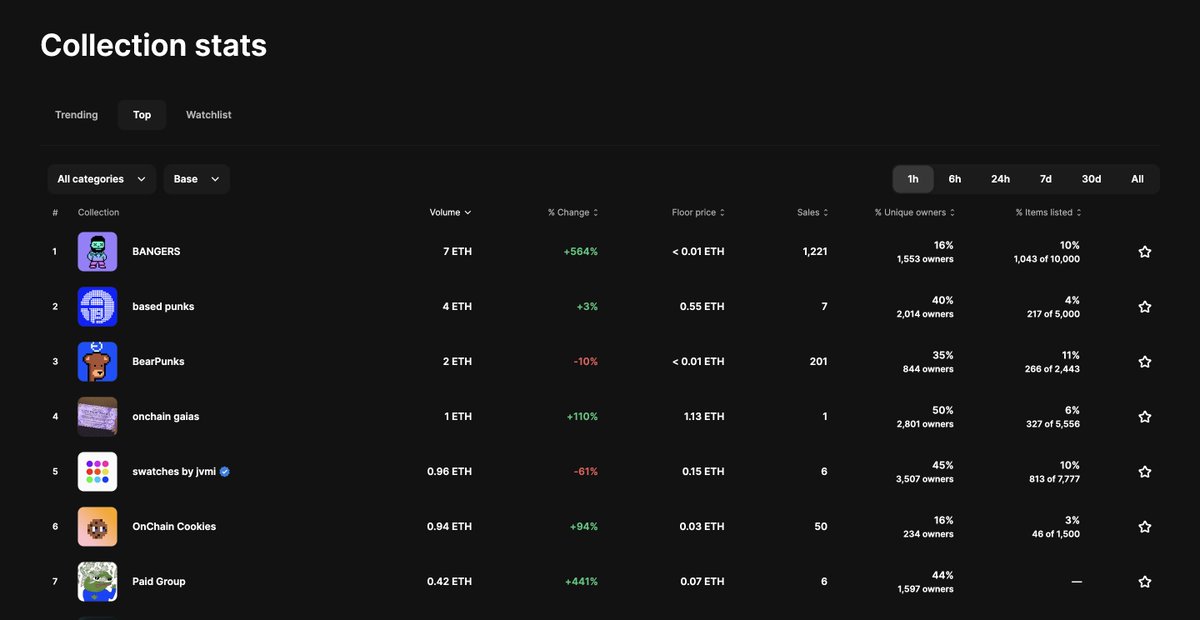Click the Collection column header

[x=98, y=212]
